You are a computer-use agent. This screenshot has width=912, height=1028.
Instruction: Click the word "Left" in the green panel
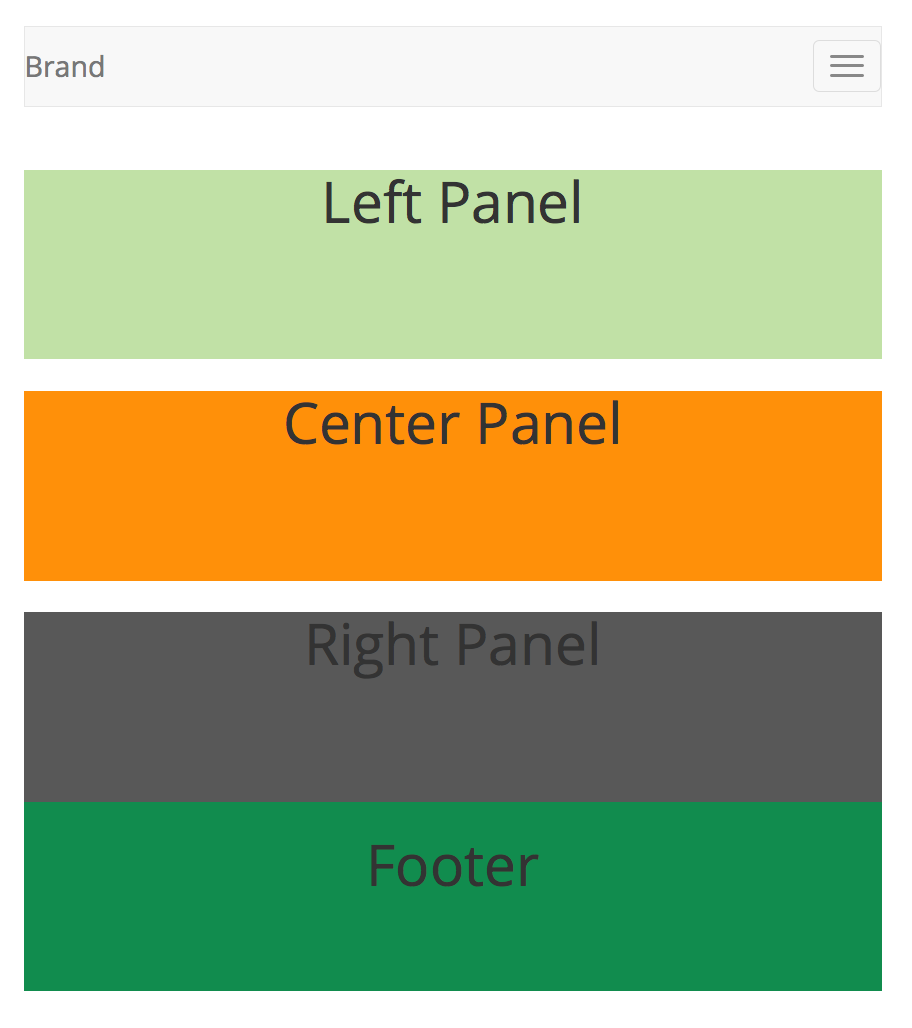pos(372,203)
